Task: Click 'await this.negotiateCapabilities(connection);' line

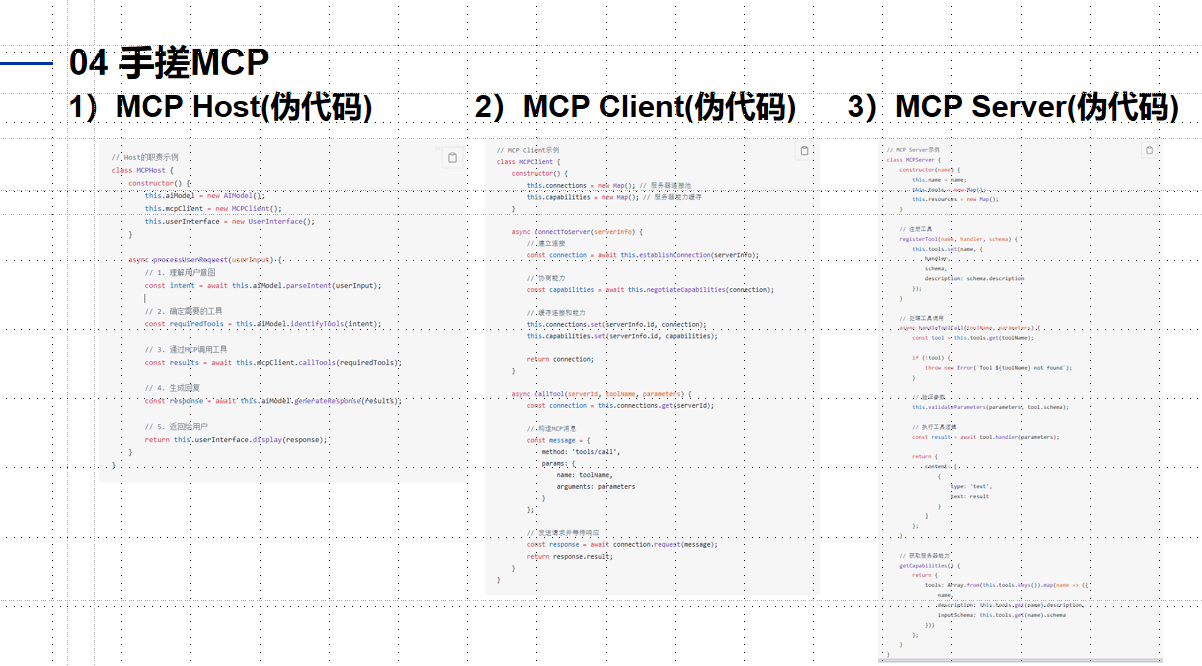Action: 651,290
